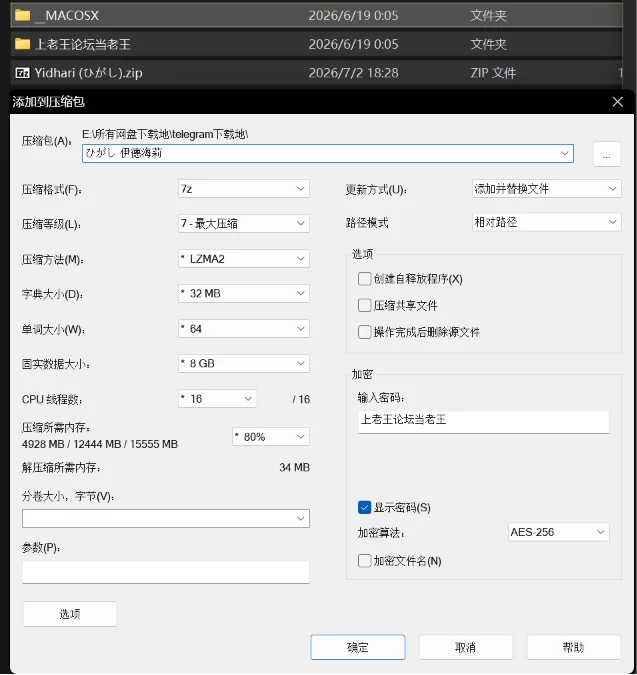Close the 添加到压缩包 dialog
This screenshot has width=637, height=675.
point(618,102)
